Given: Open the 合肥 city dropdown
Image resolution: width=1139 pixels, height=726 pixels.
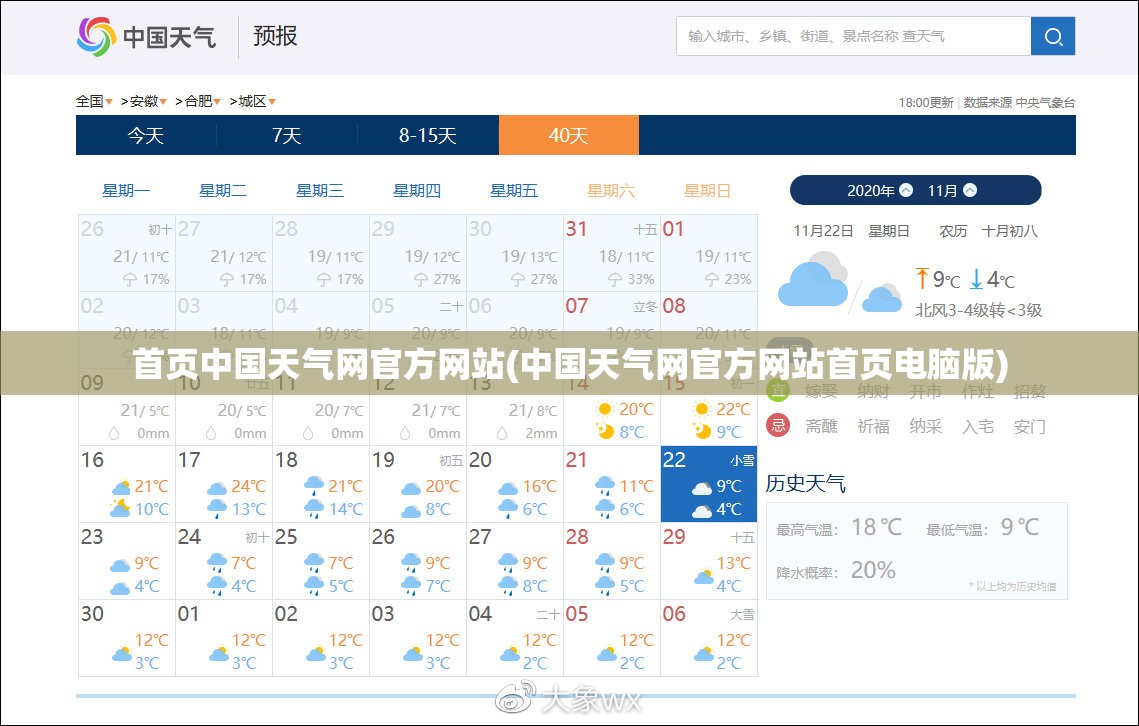Looking at the screenshot, I should coord(203,101).
